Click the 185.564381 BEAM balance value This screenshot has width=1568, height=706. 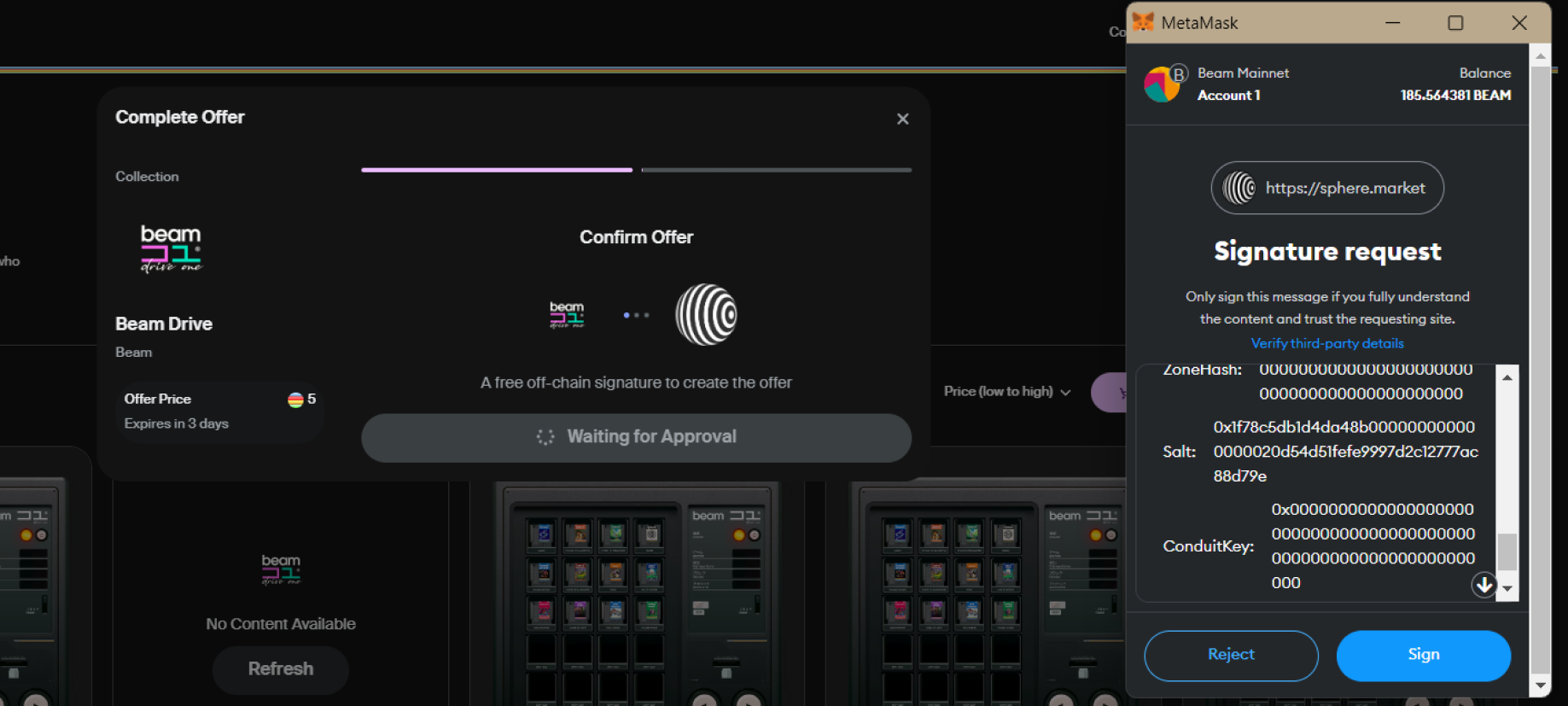point(1455,96)
